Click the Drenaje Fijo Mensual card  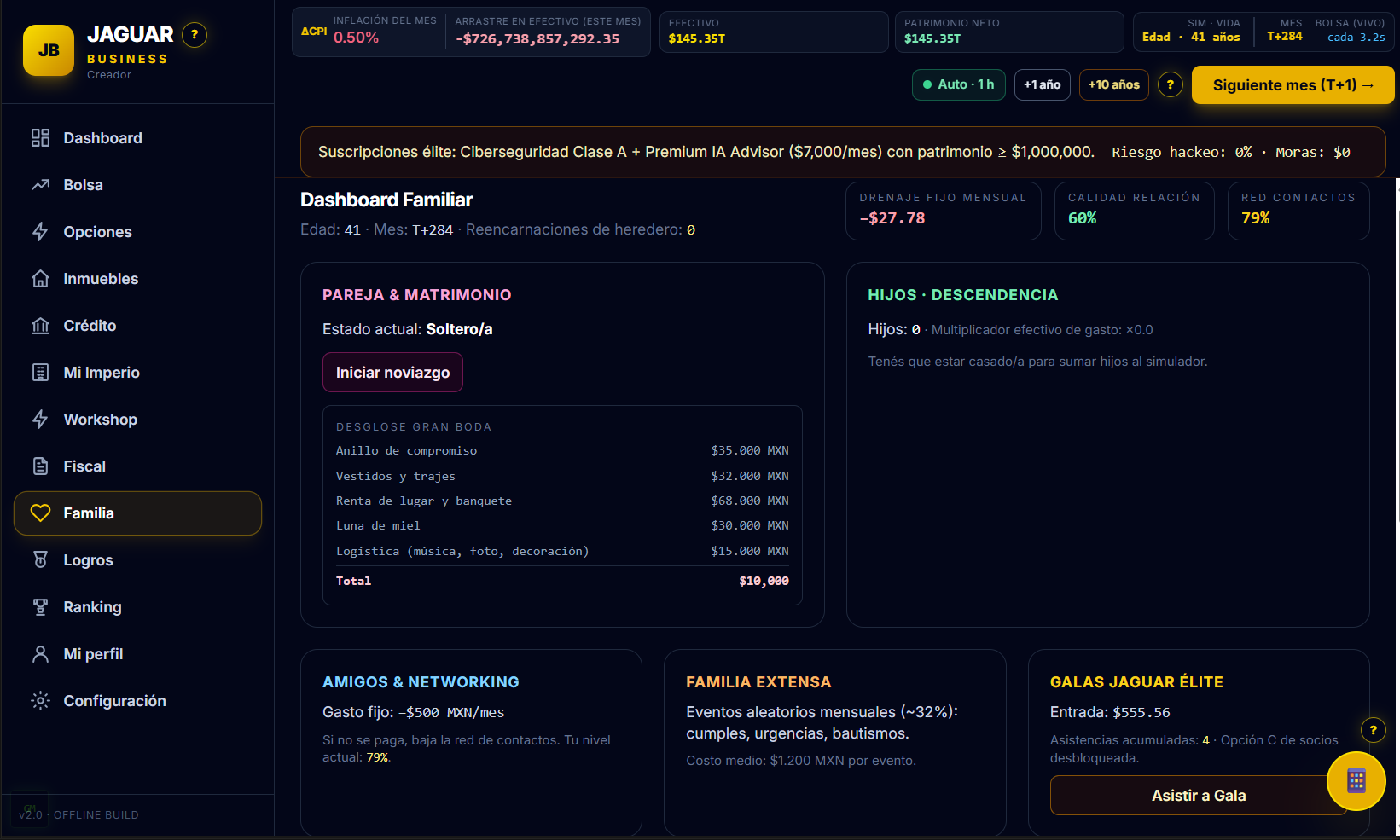[x=944, y=211]
